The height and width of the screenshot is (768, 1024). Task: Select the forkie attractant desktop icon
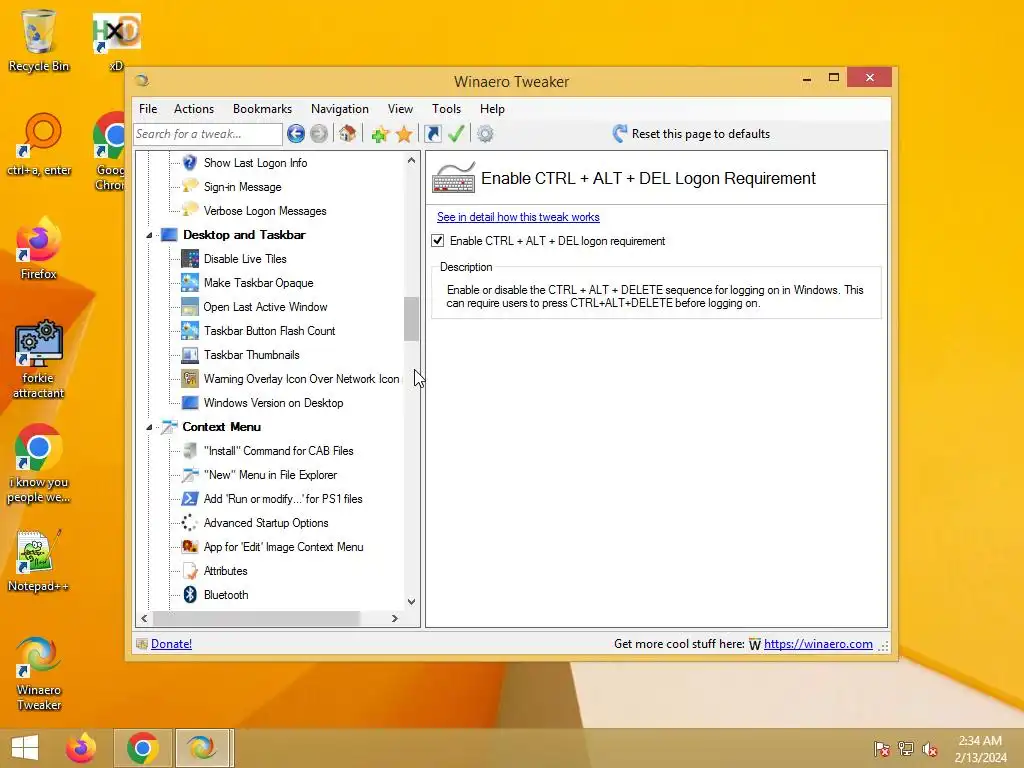point(39,359)
